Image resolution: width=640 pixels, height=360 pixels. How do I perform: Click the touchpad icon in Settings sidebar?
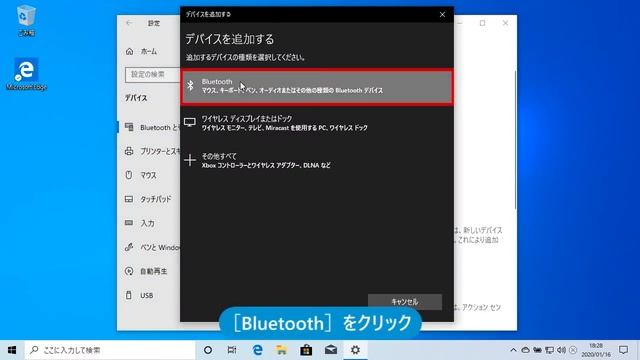coord(129,199)
